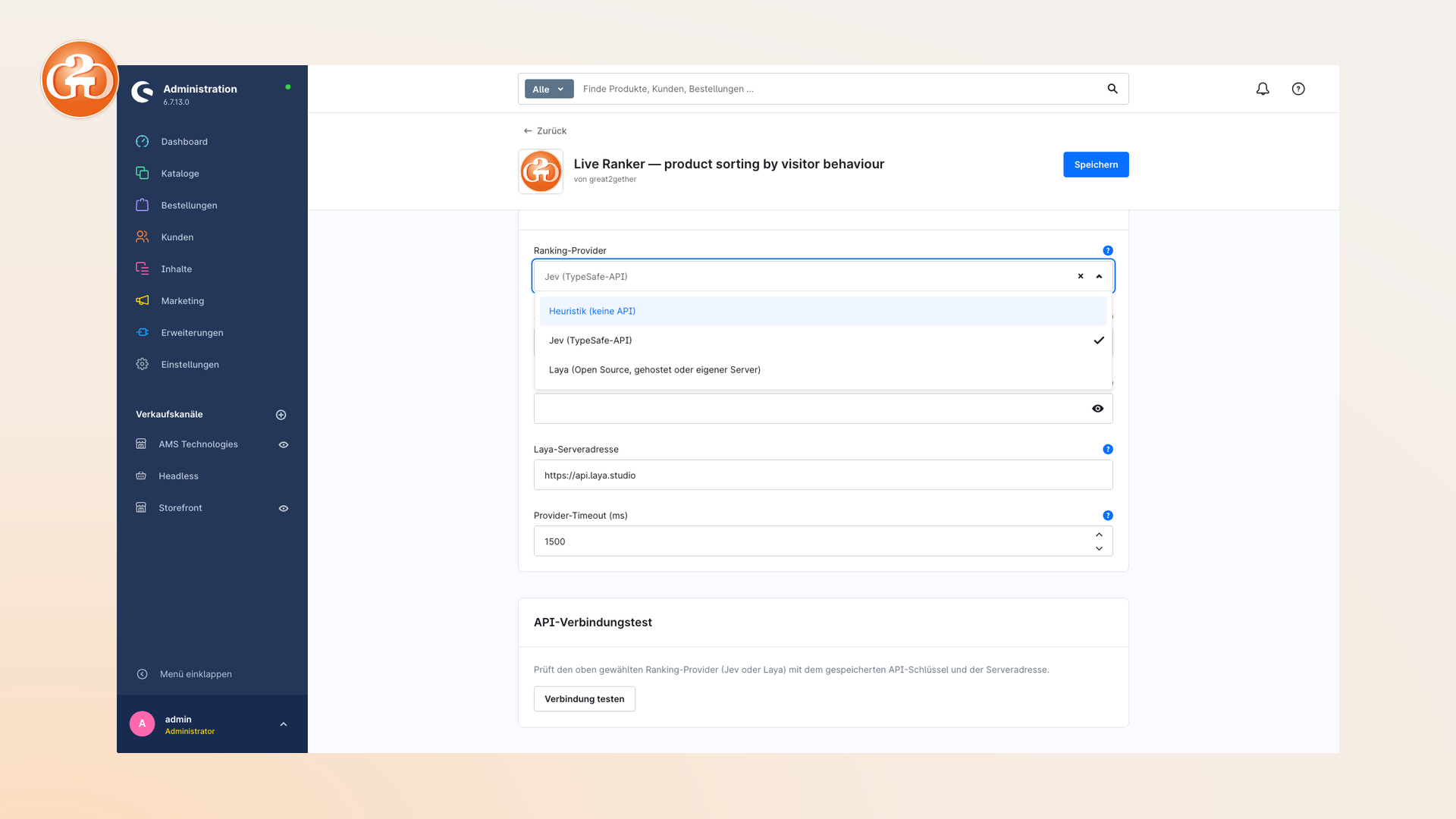
Task: Toggle visibility of AMS Technologies channel
Action: 284,445
